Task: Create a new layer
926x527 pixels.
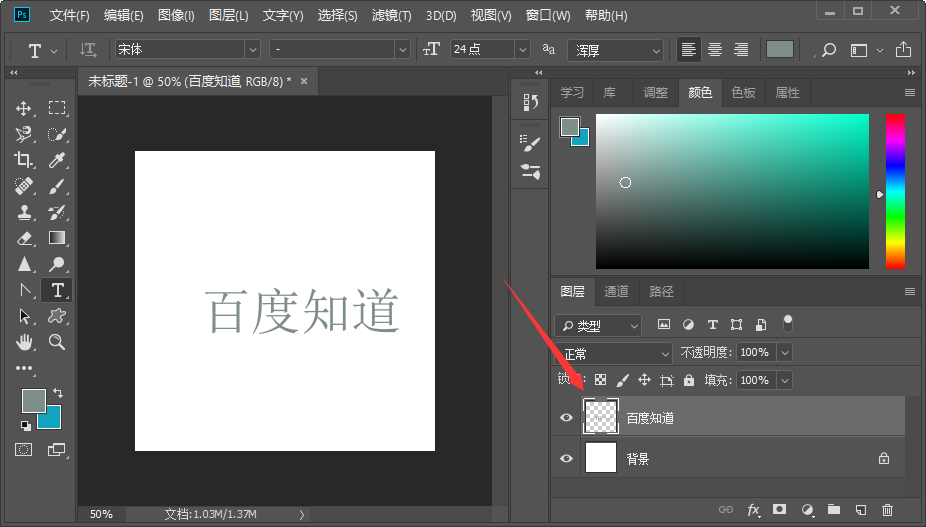Action: 861,509
